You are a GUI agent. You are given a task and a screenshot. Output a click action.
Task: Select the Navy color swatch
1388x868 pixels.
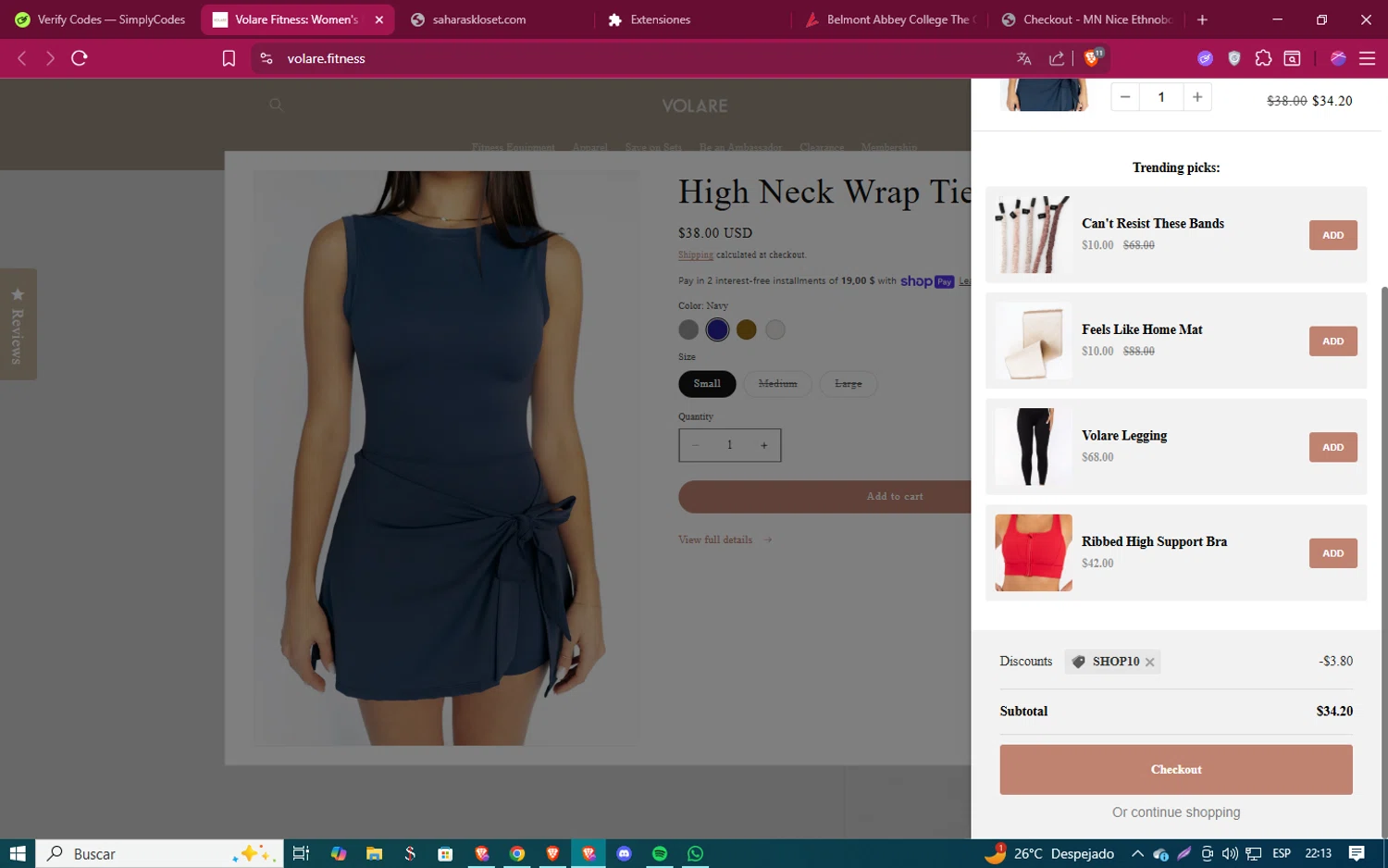point(717,329)
